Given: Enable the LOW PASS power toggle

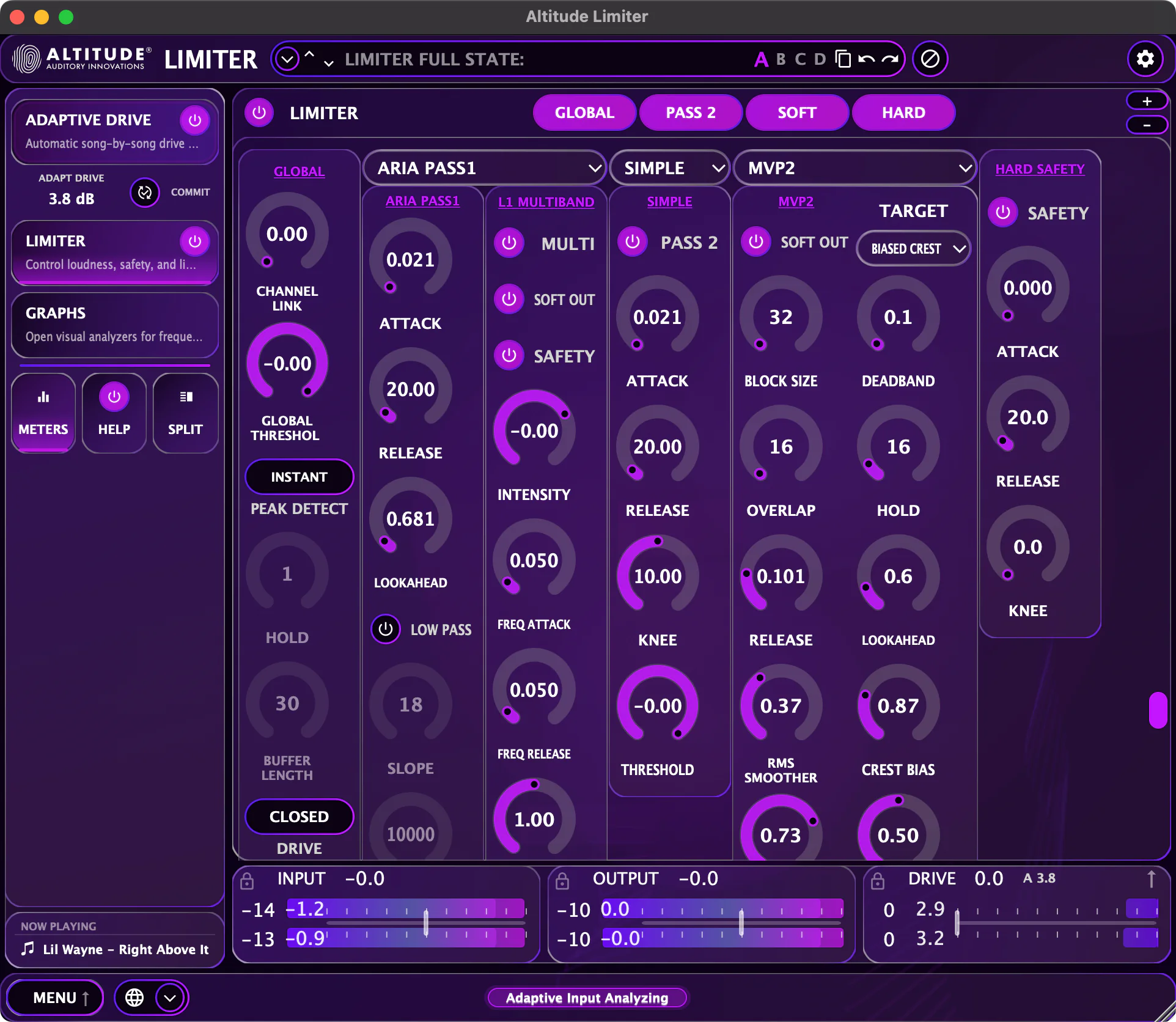Looking at the screenshot, I should click(386, 629).
